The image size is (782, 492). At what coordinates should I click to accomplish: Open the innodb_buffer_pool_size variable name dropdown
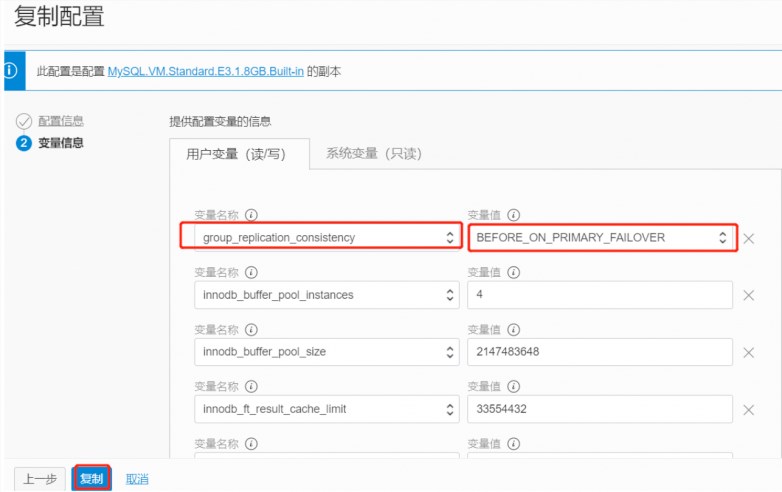pos(327,352)
